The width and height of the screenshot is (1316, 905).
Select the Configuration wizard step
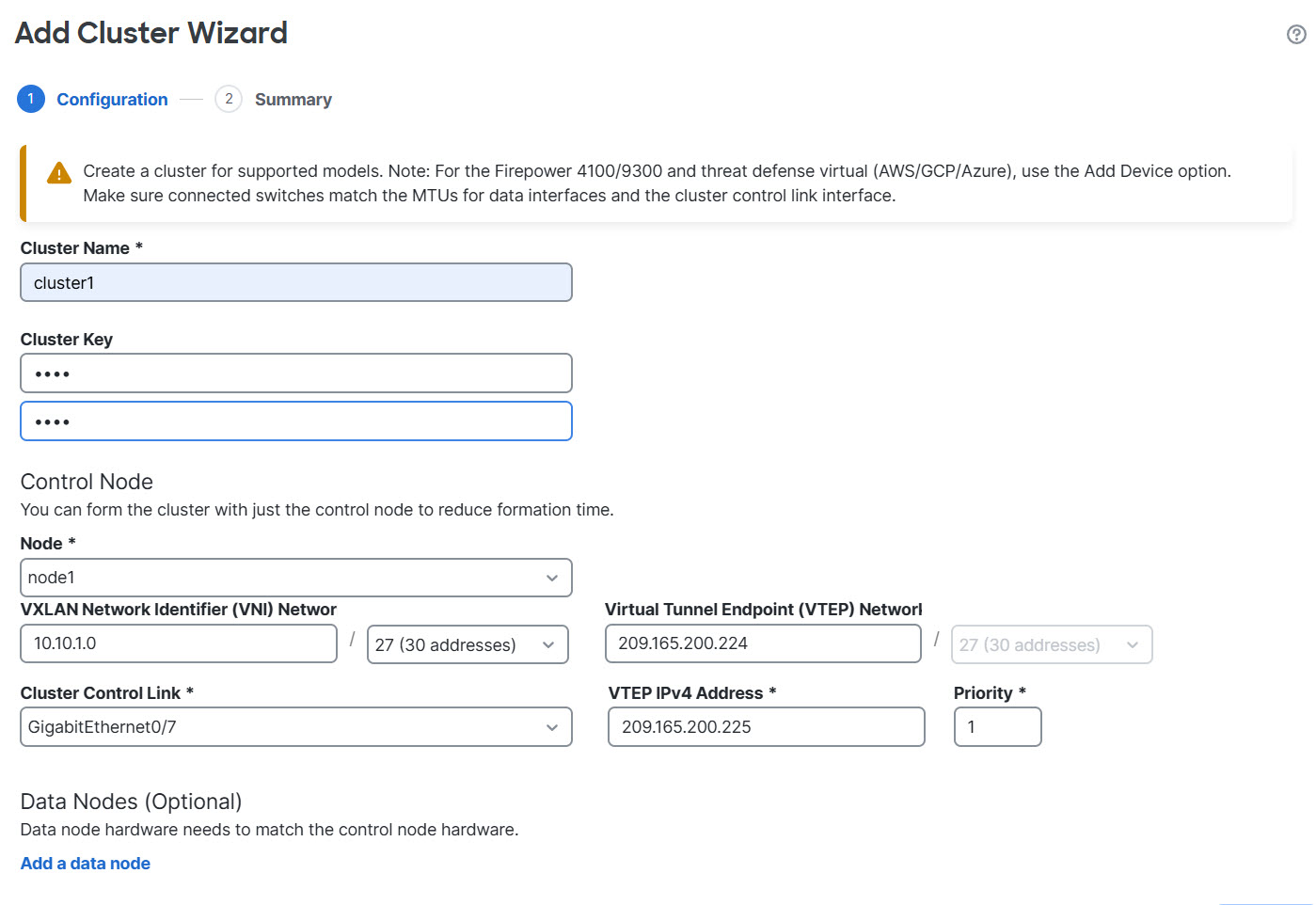pos(112,99)
